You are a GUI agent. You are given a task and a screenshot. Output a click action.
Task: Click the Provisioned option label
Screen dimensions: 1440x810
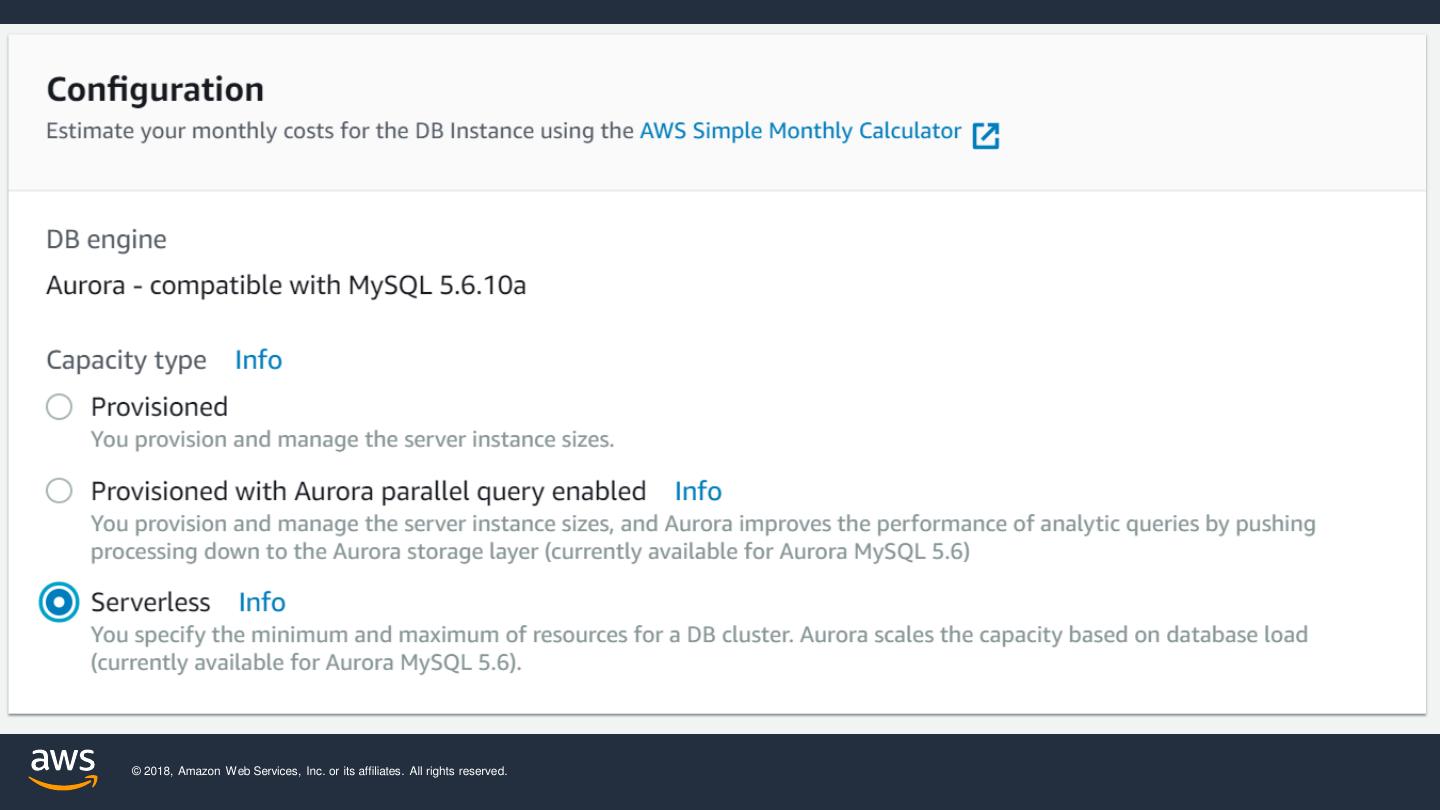coord(159,407)
